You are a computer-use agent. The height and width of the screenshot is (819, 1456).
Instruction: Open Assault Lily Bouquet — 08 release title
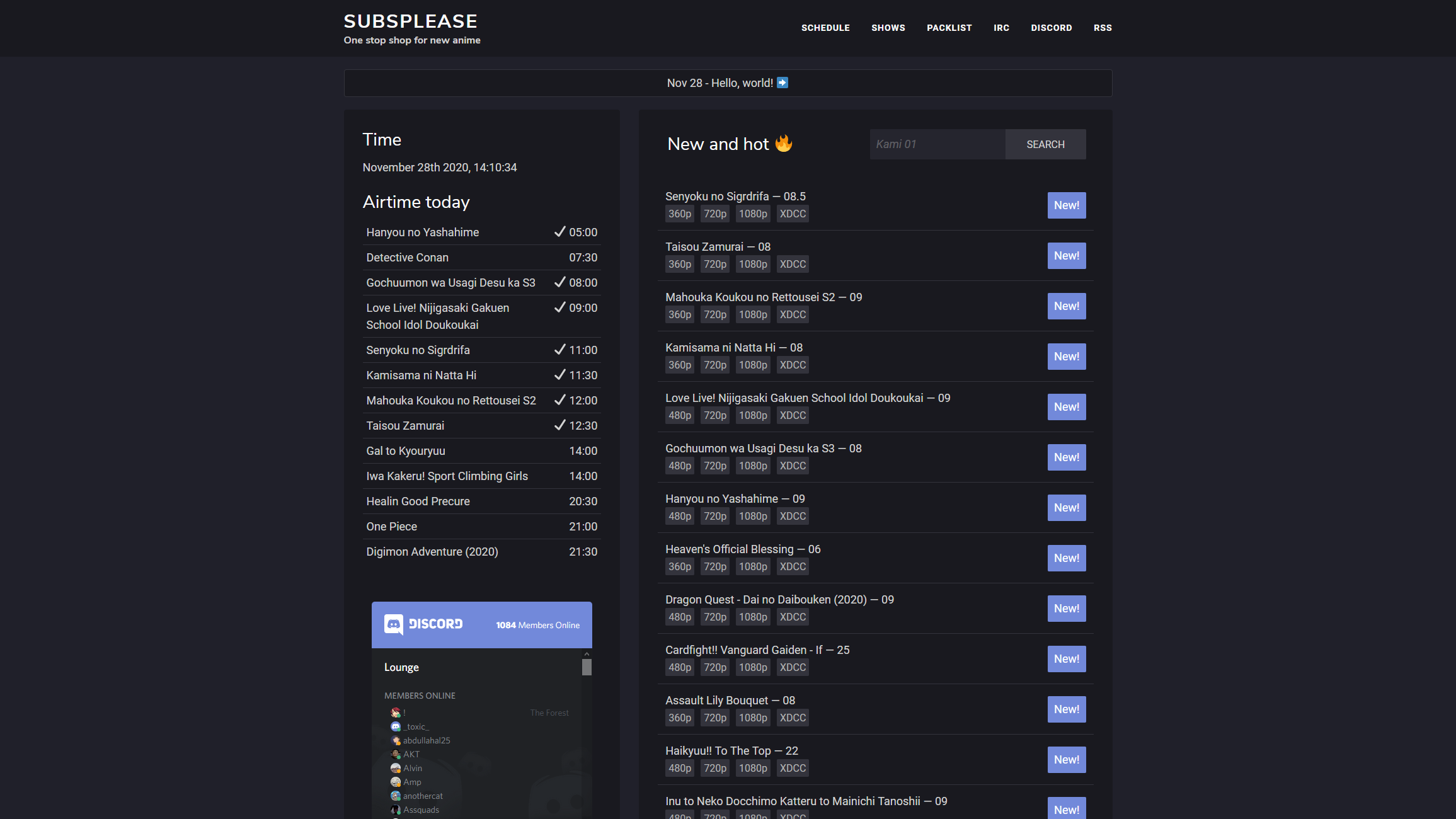click(730, 701)
